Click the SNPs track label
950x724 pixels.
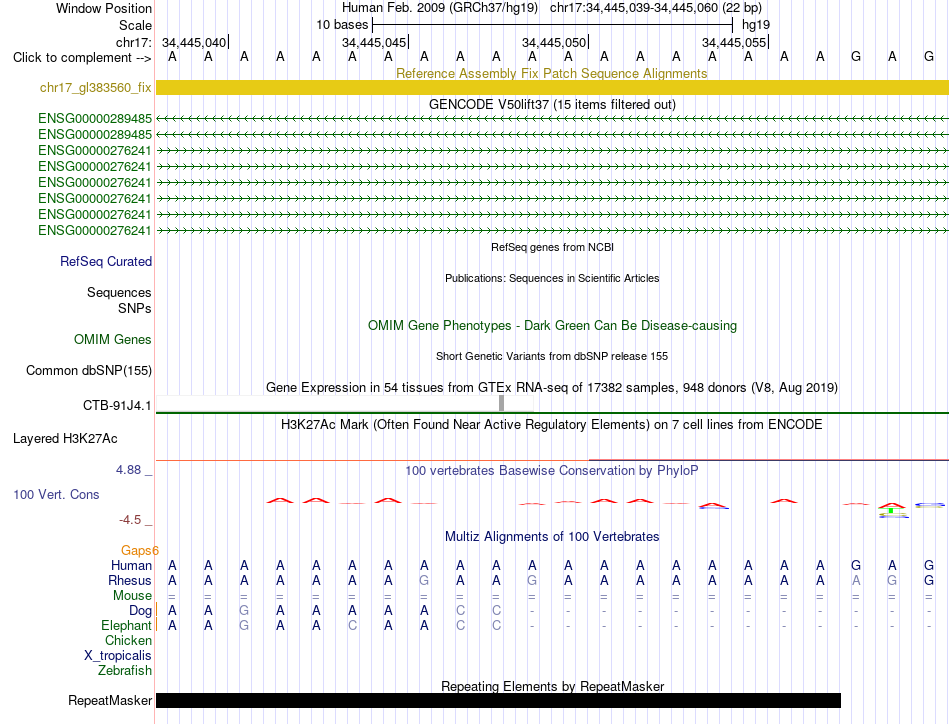pos(135,308)
